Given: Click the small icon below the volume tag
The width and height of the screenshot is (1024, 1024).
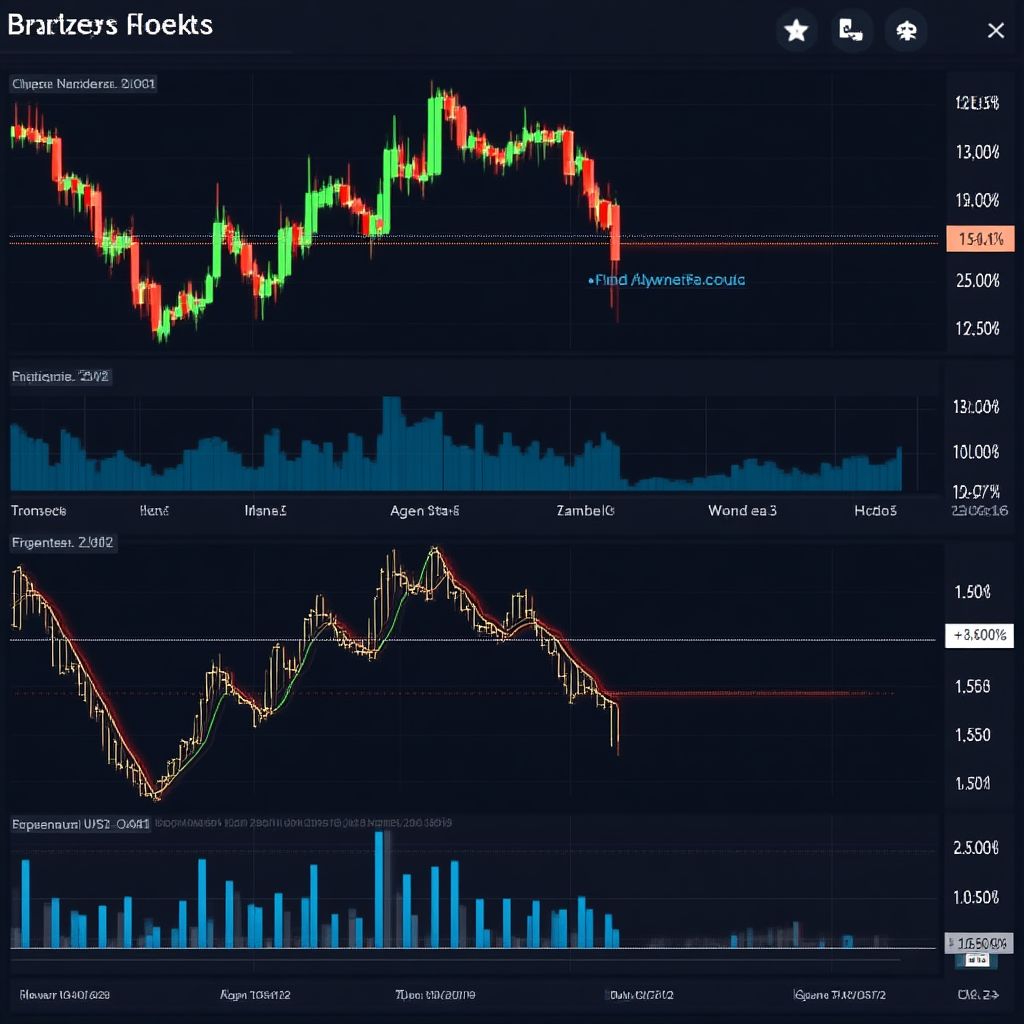Looking at the screenshot, I should point(976,959).
